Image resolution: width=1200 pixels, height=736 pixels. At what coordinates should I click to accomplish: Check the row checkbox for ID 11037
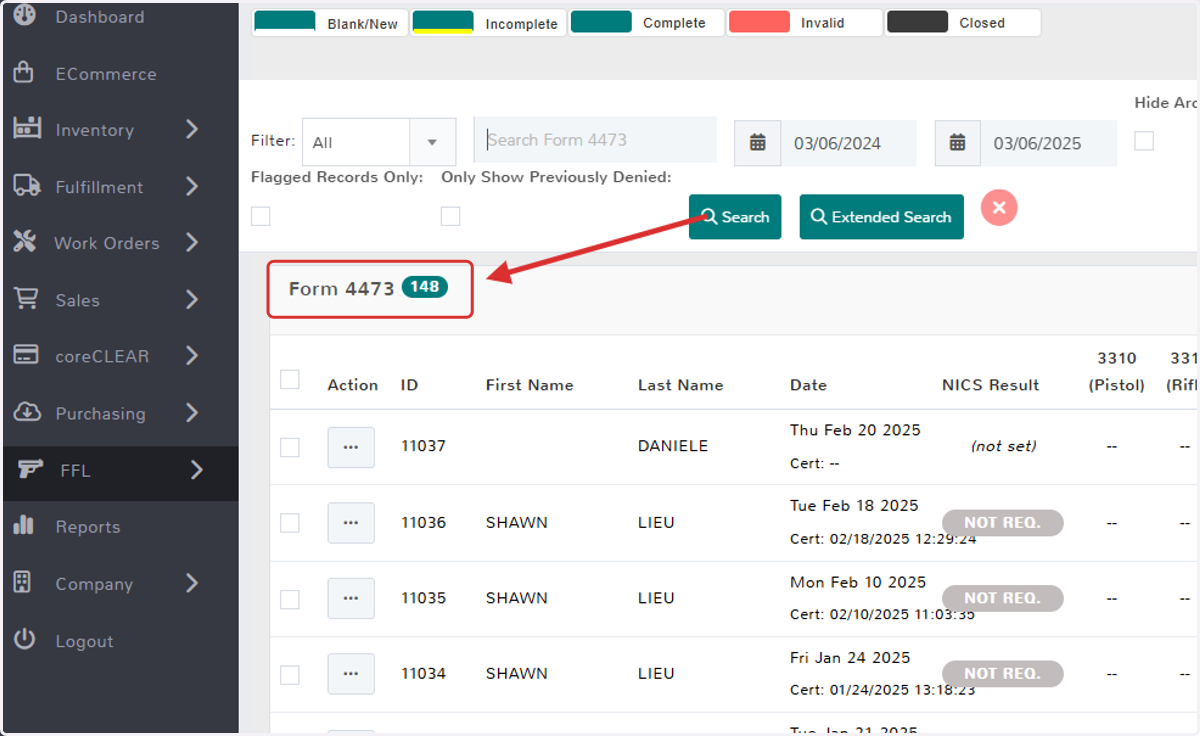click(x=290, y=447)
